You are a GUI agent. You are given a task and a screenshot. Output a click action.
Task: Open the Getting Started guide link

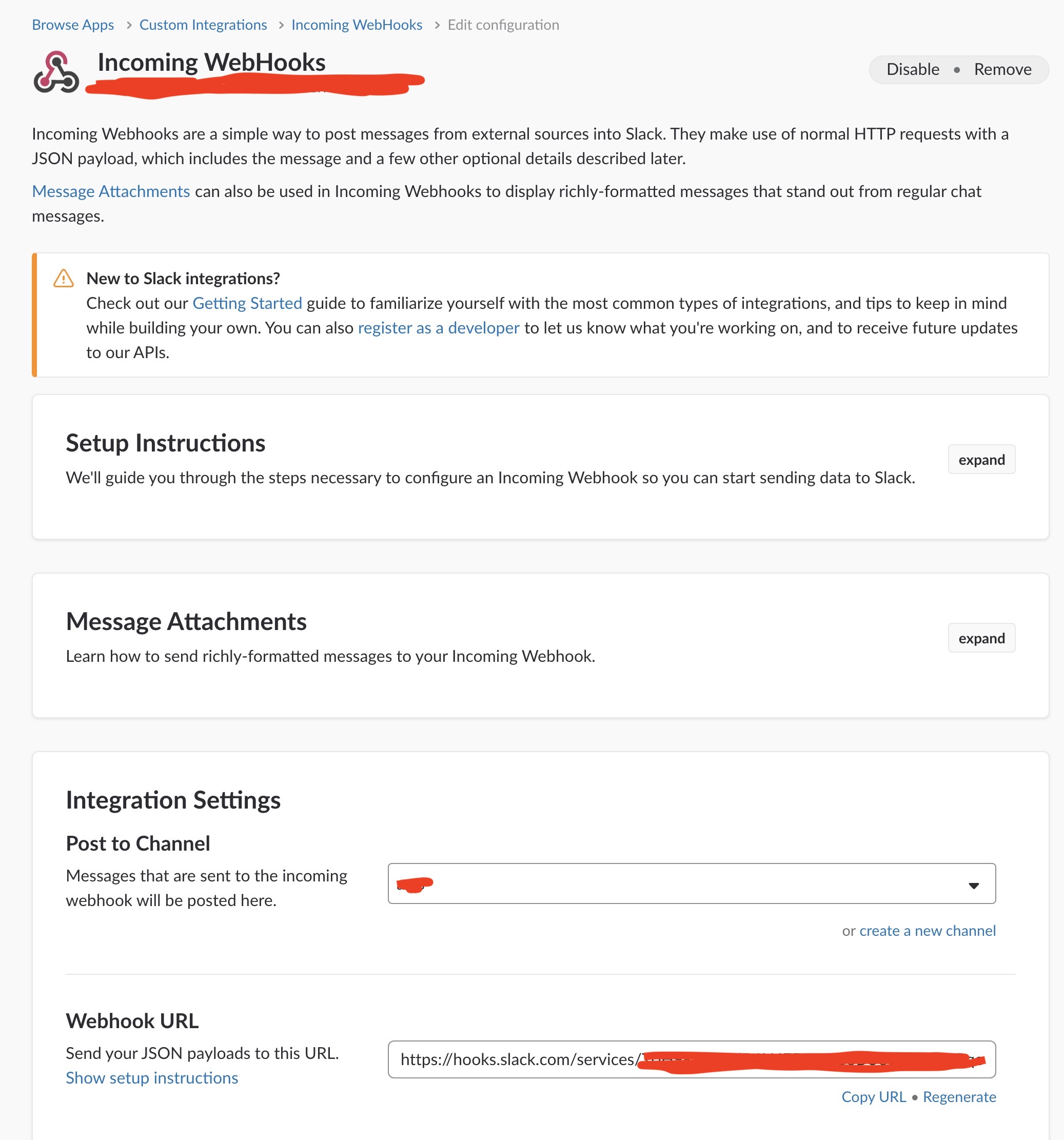tap(247, 303)
